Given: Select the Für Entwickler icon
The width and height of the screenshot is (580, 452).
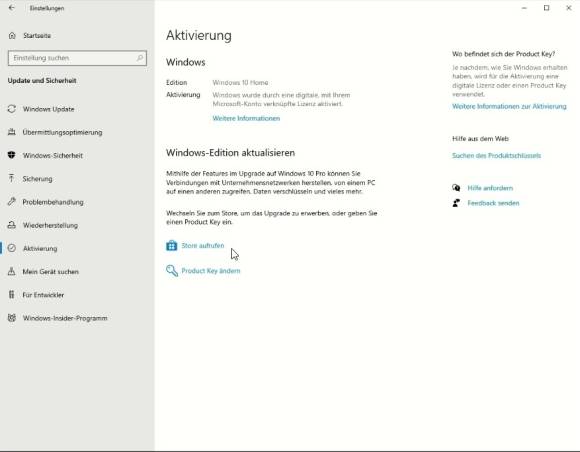Looking at the screenshot, I should click(x=12, y=295).
